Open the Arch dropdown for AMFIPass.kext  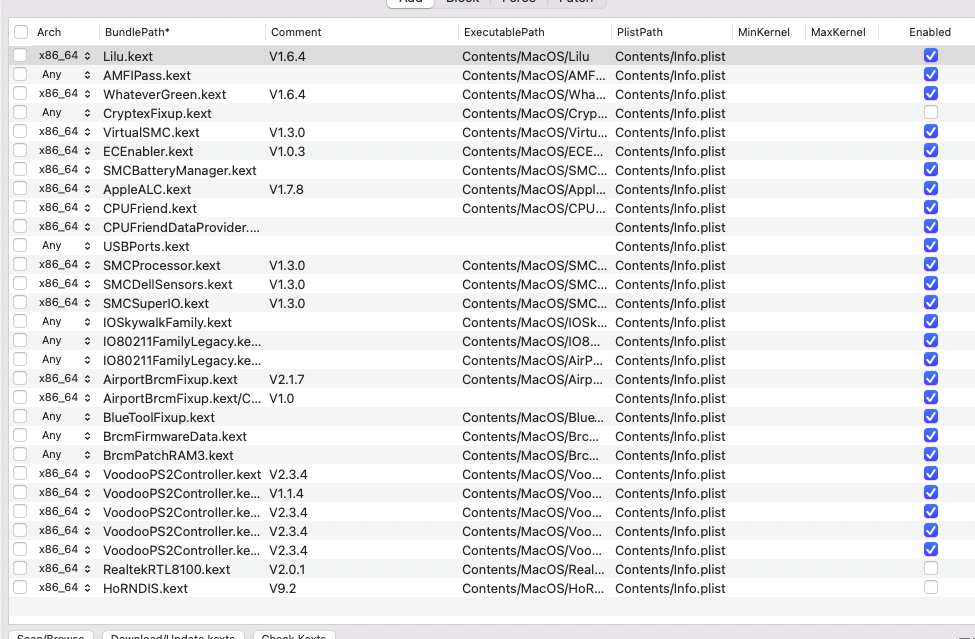click(65, 75)
